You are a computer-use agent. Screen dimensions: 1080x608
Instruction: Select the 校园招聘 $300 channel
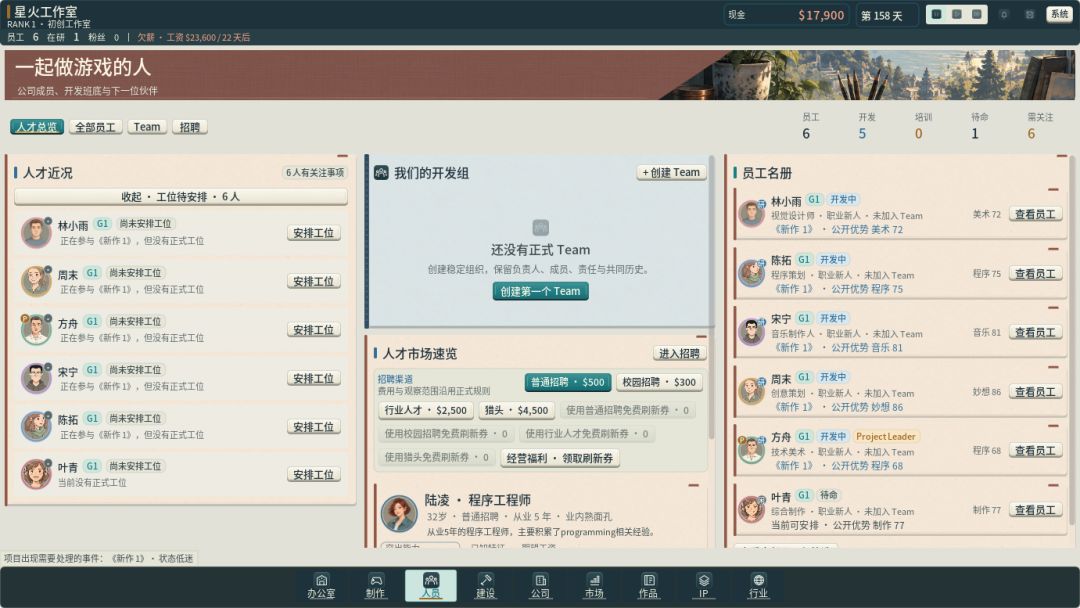click(x=659, y=382)
